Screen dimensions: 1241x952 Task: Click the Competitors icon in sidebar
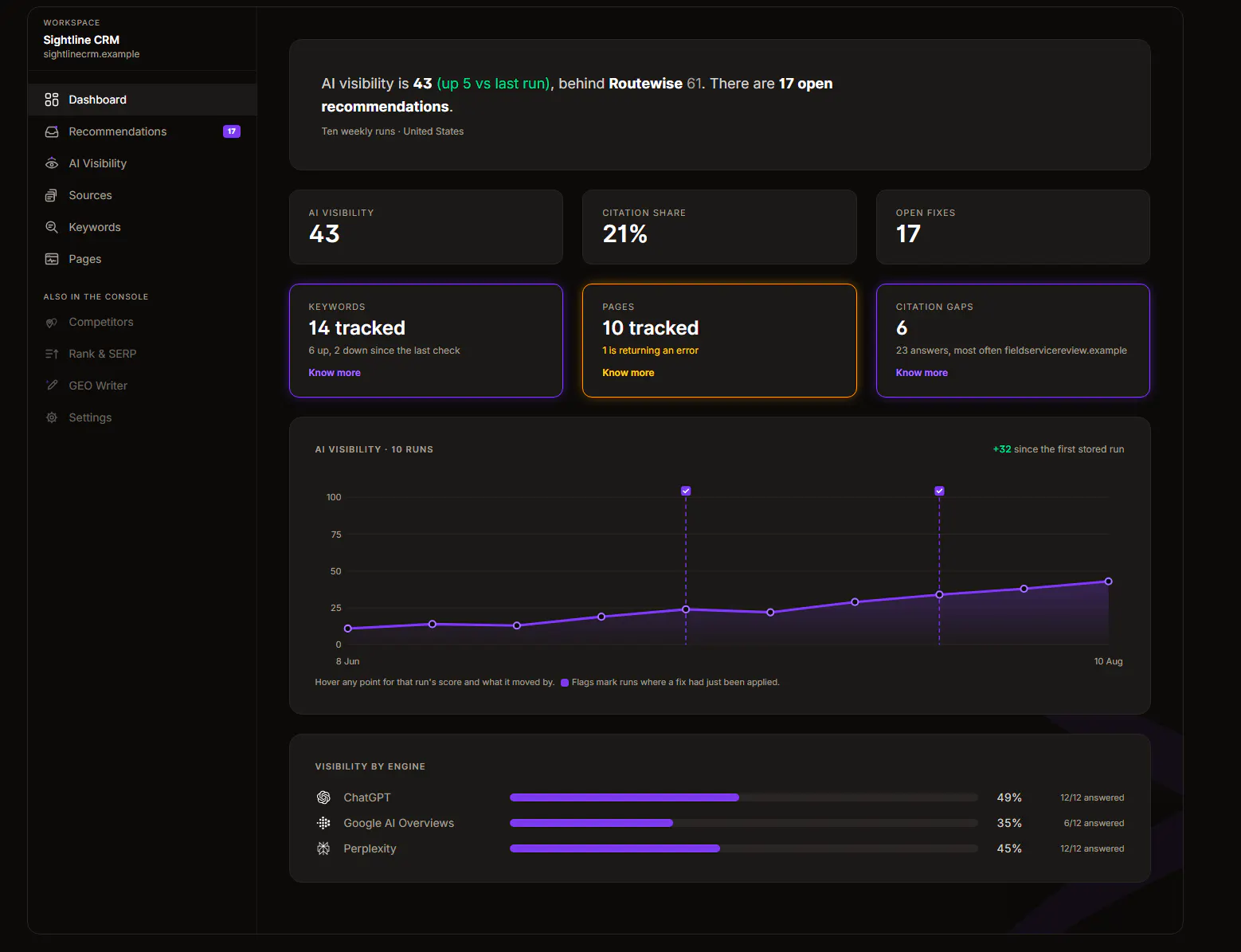[x=52, y=322]
